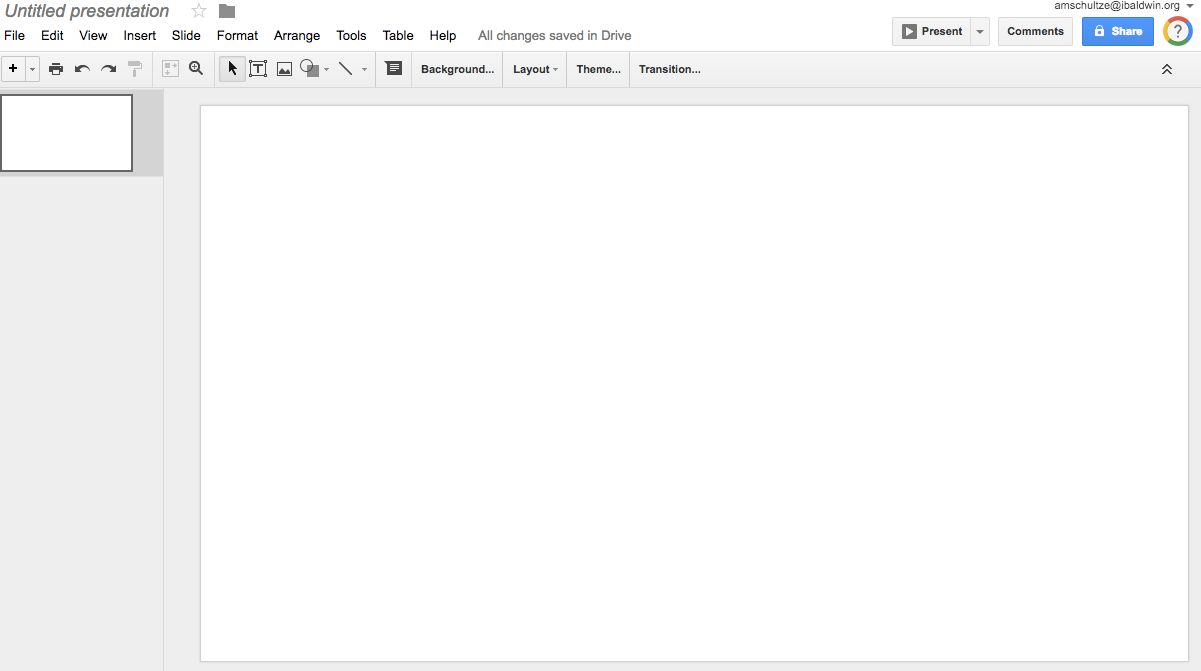The image size is (1201, 671).
Task: Add a new slide with the plus button
Action: coord(13,69)
